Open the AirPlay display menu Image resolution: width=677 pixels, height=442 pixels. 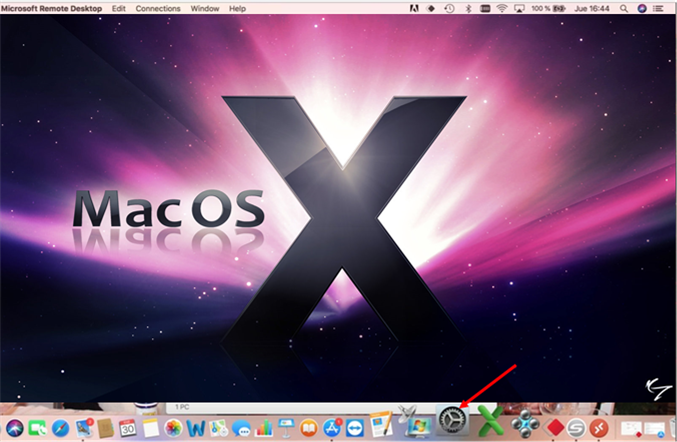point(519,9)
